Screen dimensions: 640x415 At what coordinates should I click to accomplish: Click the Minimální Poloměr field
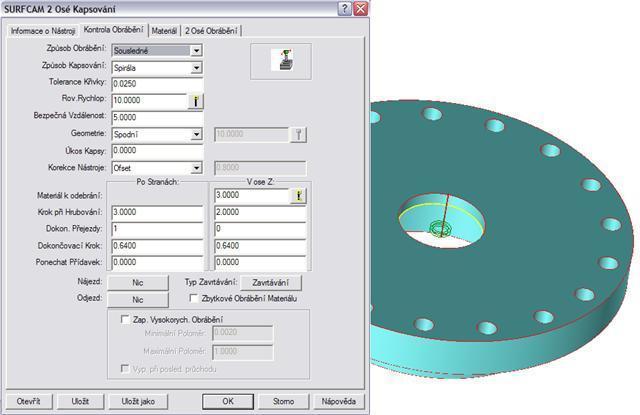242,333
